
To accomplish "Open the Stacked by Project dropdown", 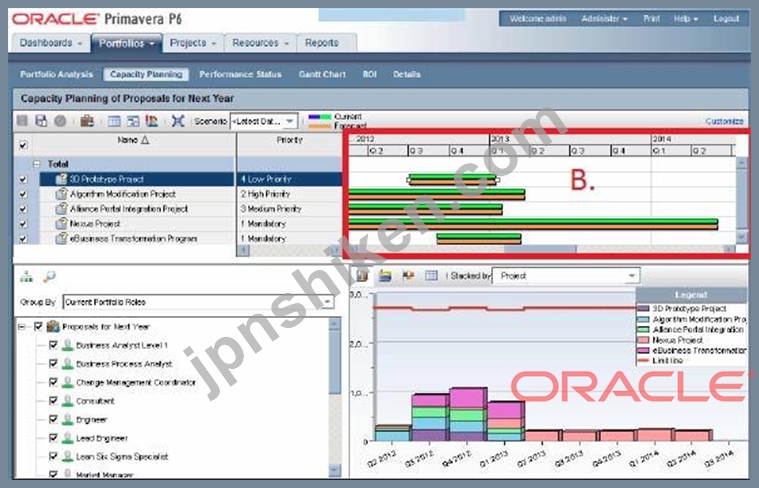I will (x=631, y=275).
